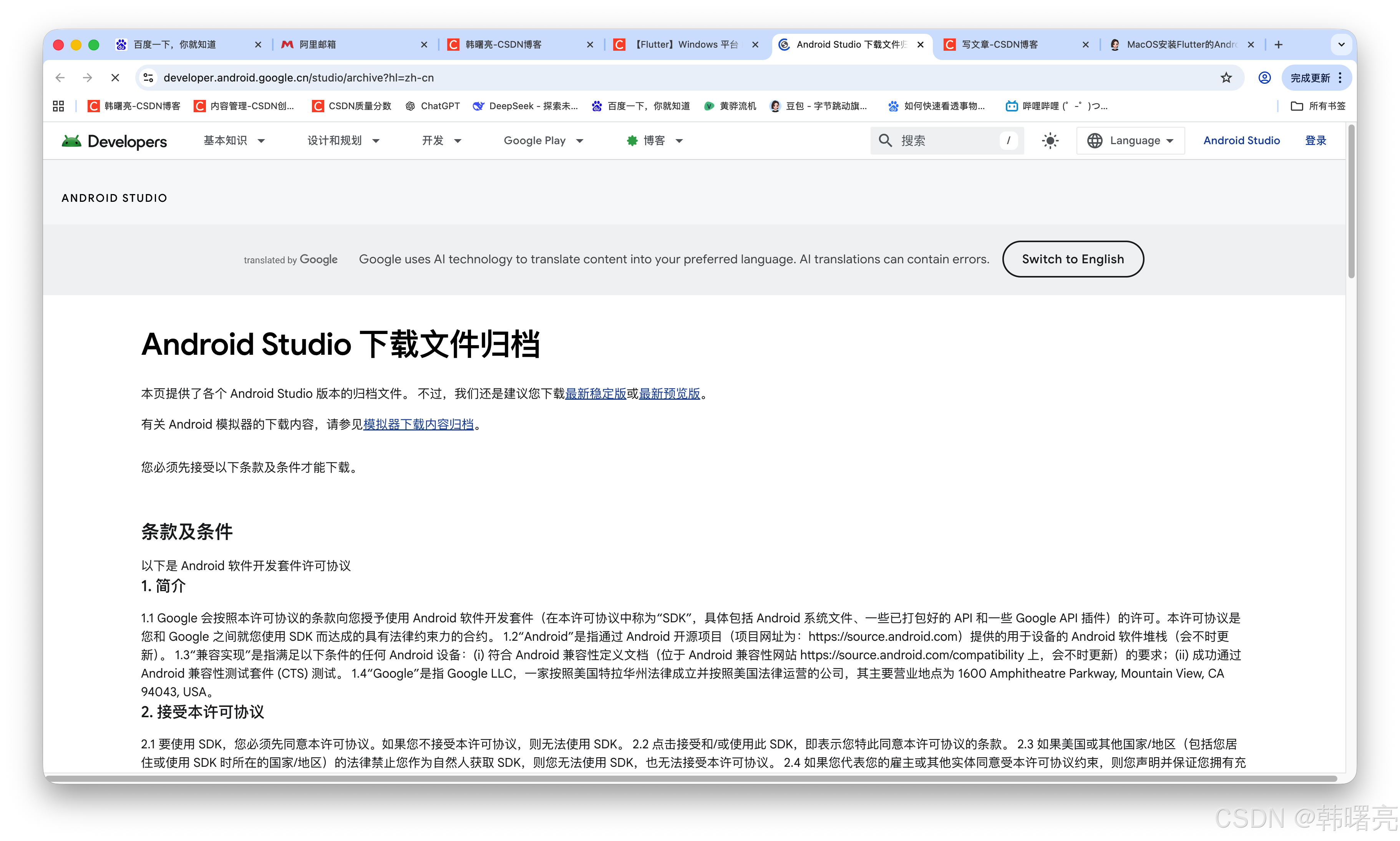Toggle the light/dark theme sun icon

click(1050, 141)
